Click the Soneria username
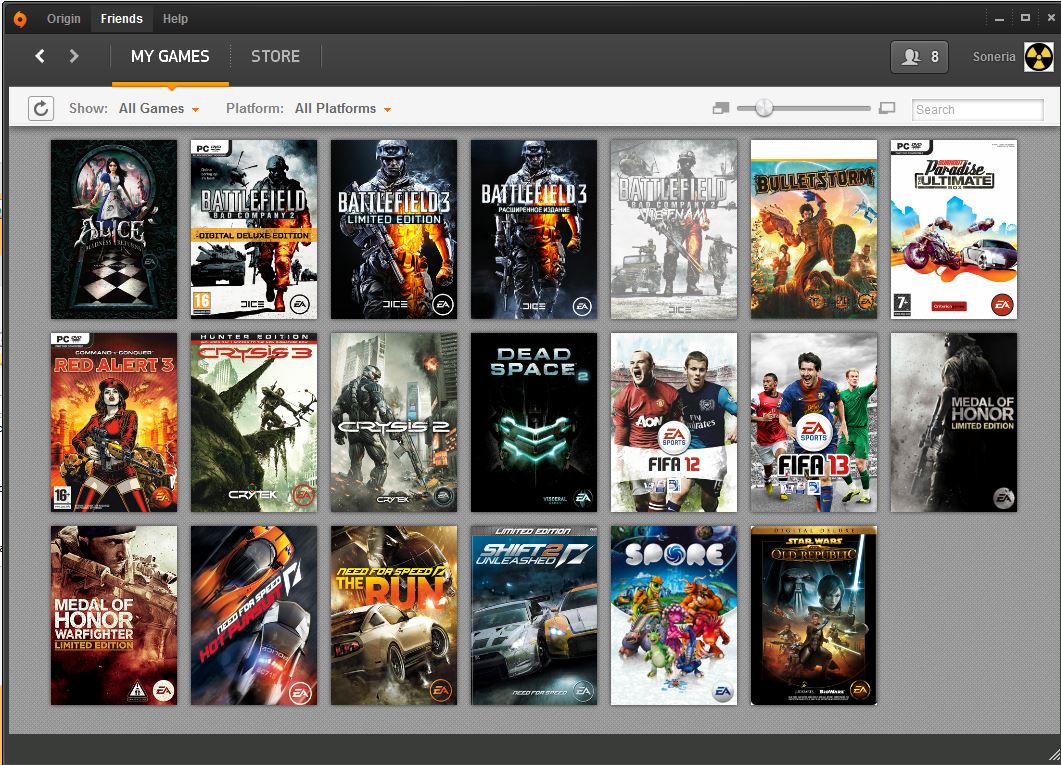Screen dimensions: 1061x765 (993, 57)
